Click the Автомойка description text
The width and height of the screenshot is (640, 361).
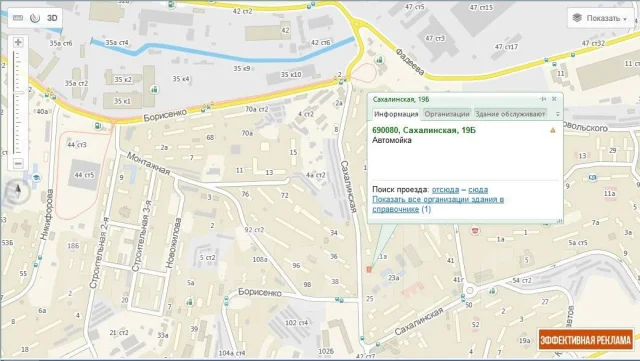(x=392, y=140)
